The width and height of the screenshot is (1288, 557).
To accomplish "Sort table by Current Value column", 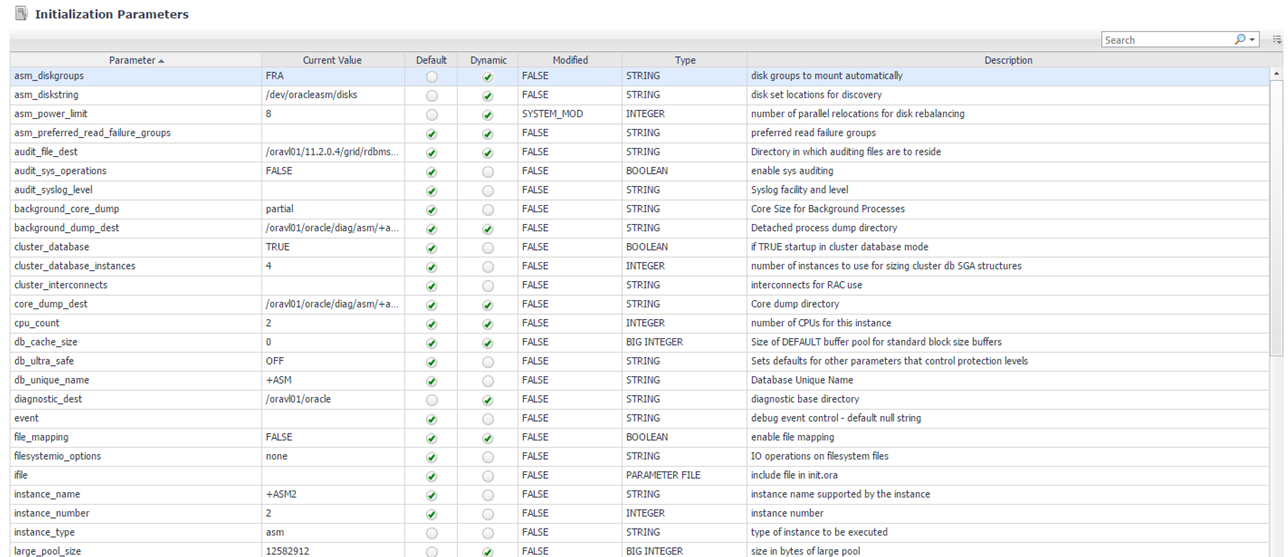I will (332, 60).
